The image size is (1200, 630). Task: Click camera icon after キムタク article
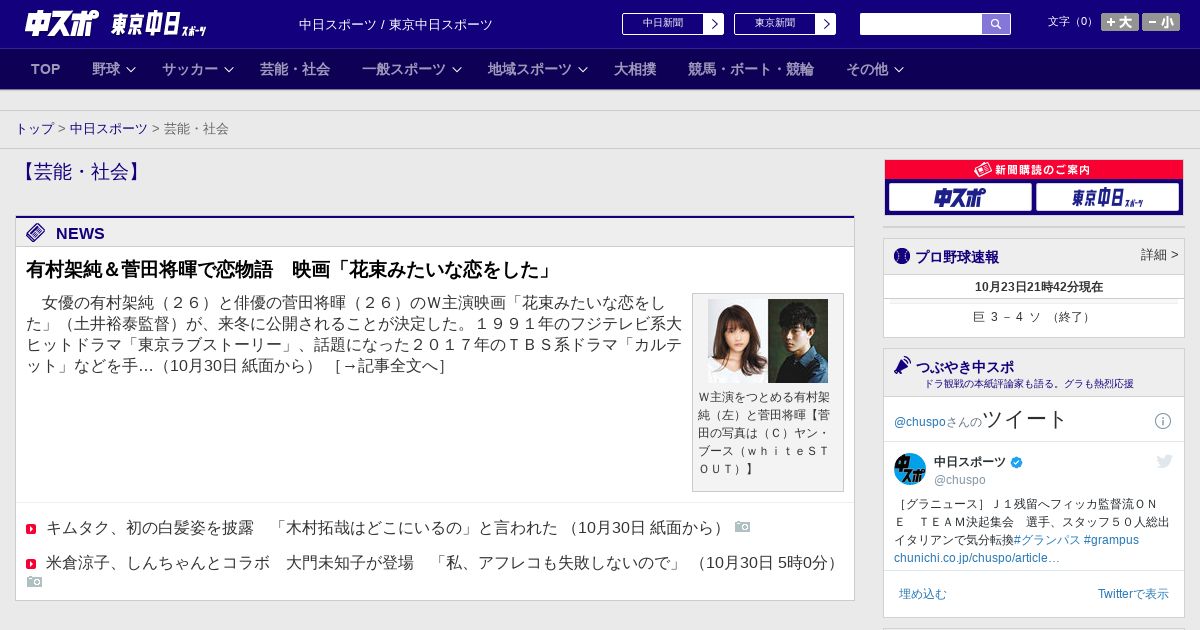[742, 527]
